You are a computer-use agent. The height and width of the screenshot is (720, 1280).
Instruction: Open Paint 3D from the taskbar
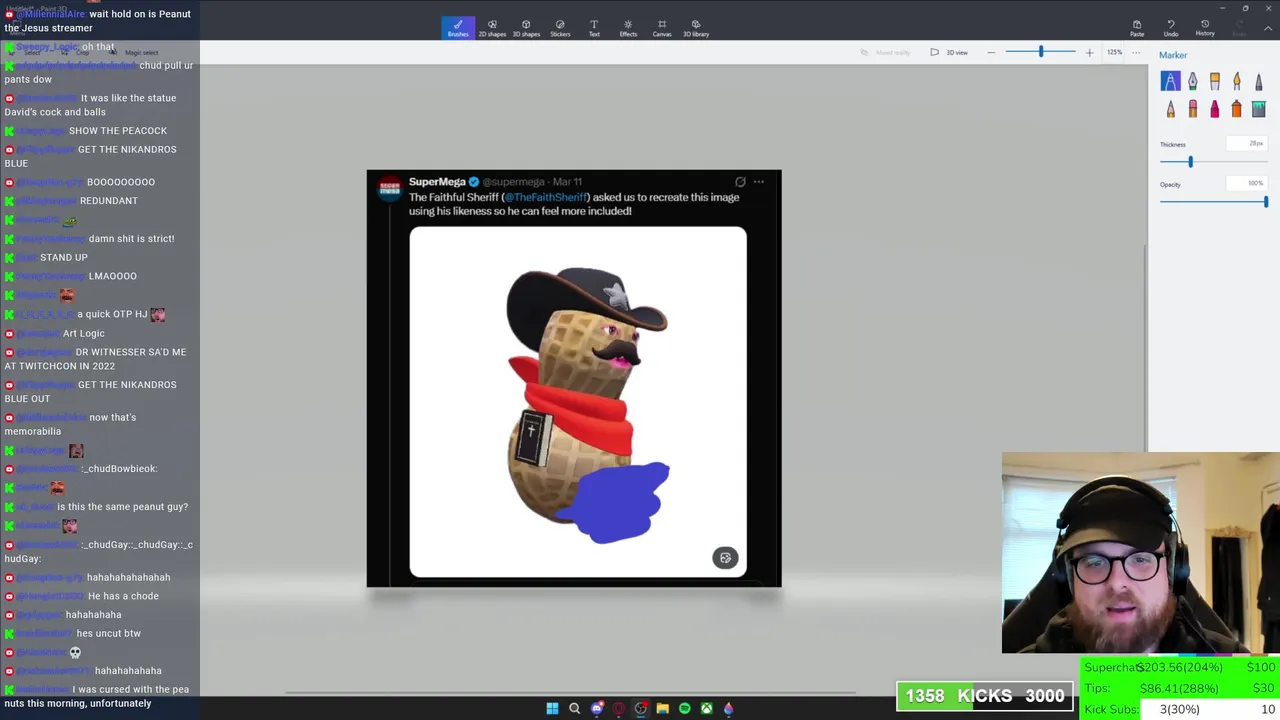(x=728, y=709)
